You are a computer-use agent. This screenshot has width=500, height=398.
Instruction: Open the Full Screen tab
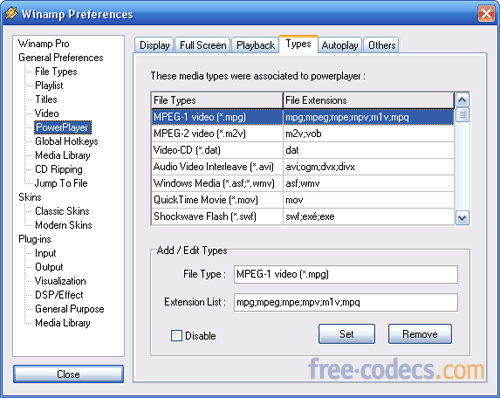coord(203,45)
